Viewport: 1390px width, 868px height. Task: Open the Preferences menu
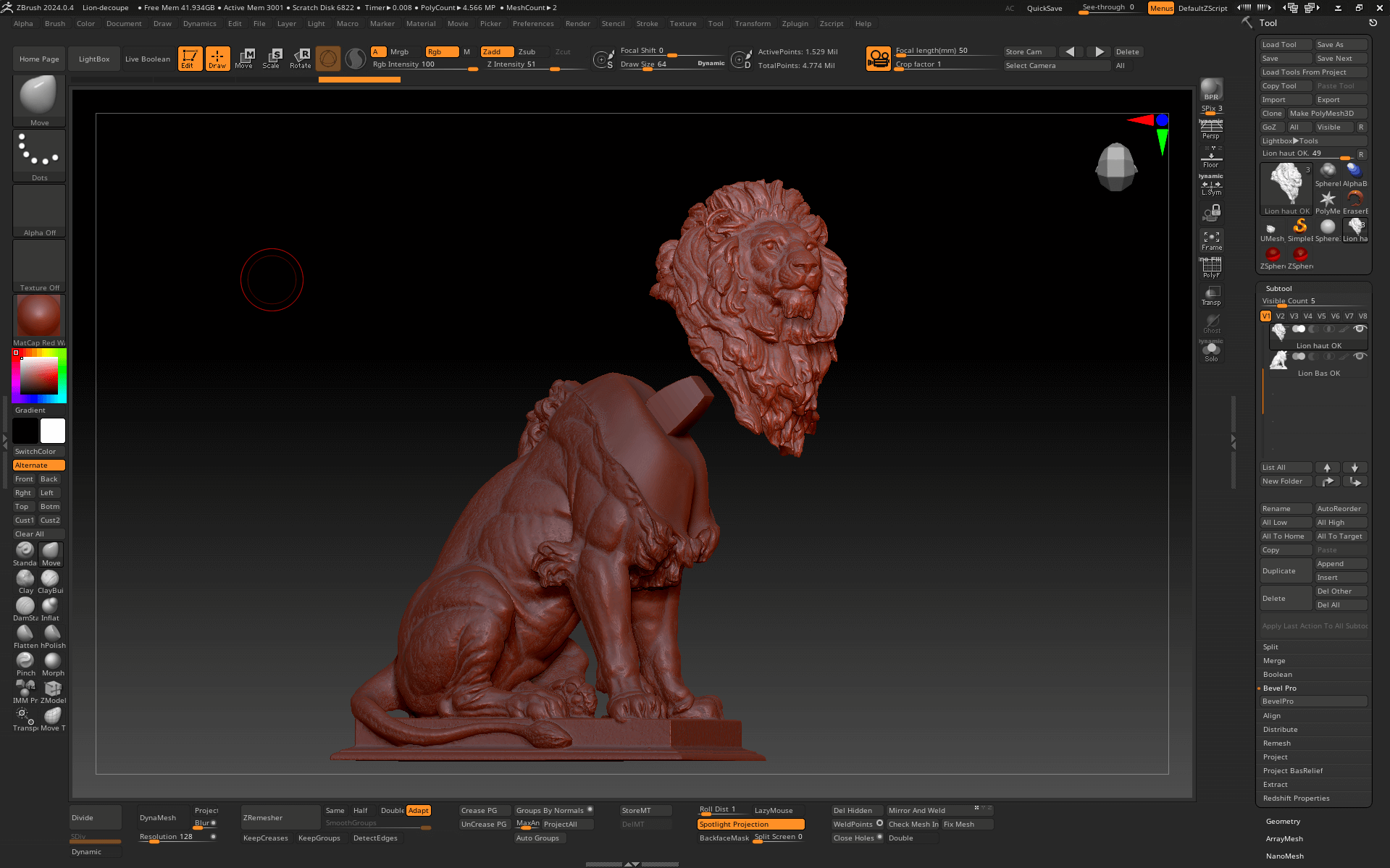(532, 23)
